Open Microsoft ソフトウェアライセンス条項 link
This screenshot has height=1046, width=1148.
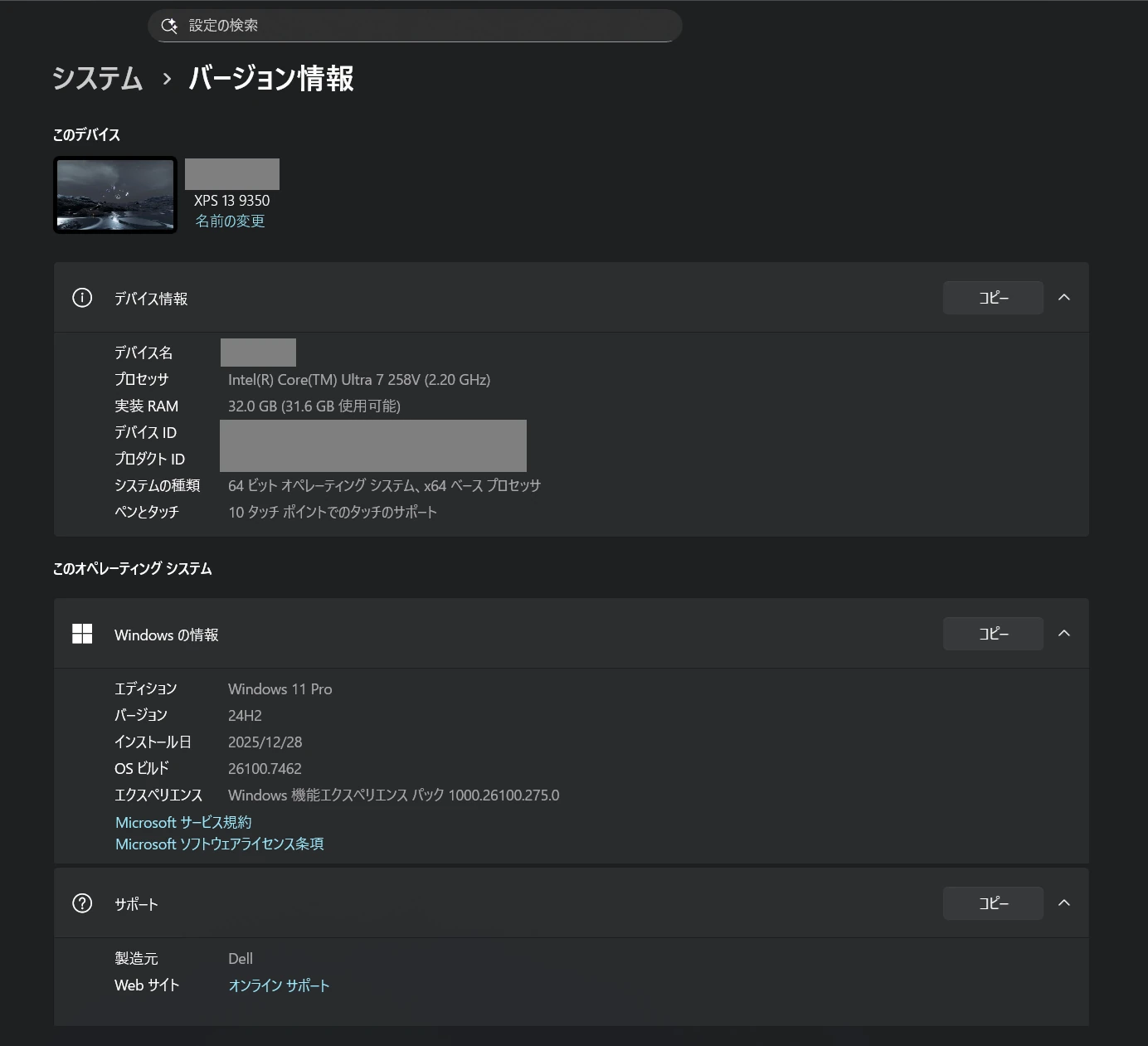tap(219, 844)
